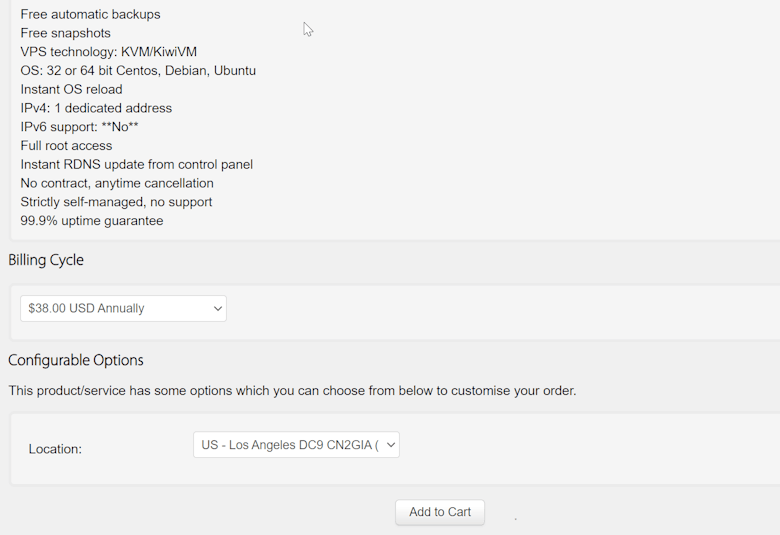Click the Location label
The width and height of the screenshot is (780, 535).
(x=55, y=449)
